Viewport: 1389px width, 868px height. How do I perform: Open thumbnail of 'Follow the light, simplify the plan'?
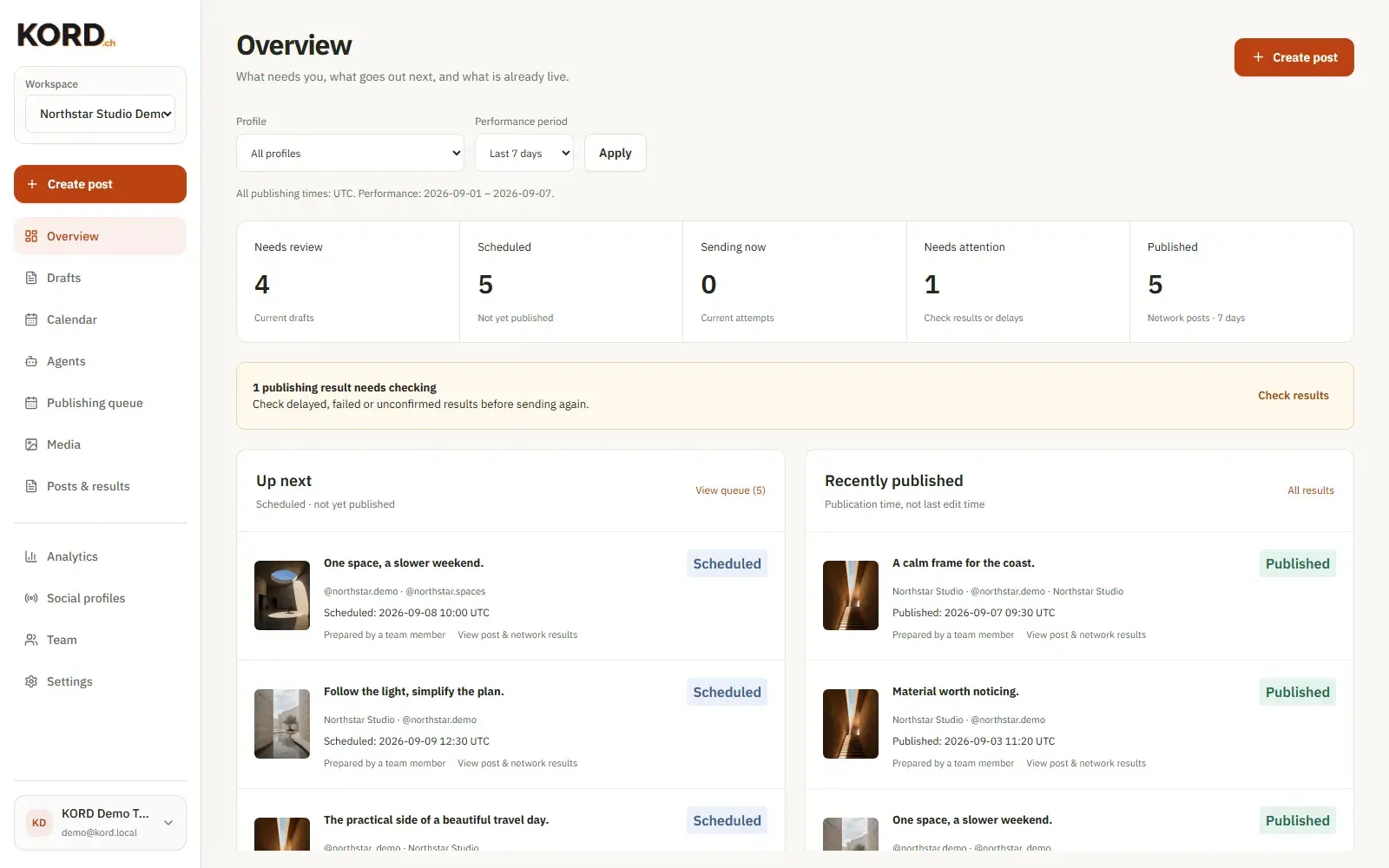pyautogui.click(x=282, y=724)
